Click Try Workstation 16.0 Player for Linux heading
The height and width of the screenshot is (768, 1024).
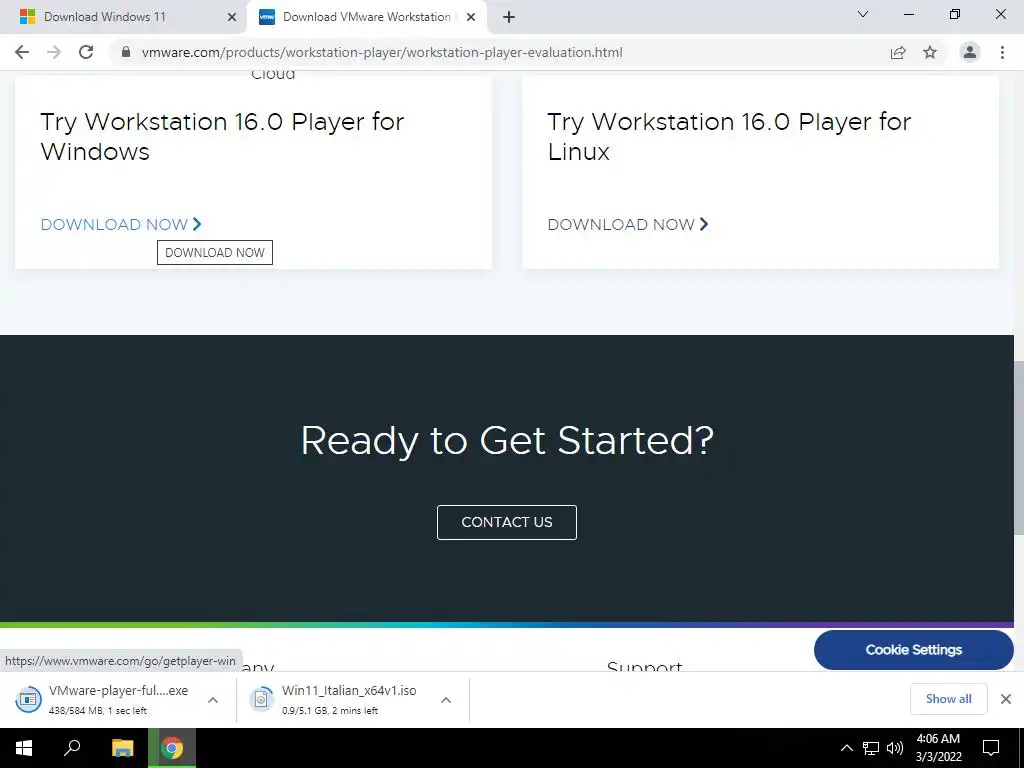pos(729,136)
